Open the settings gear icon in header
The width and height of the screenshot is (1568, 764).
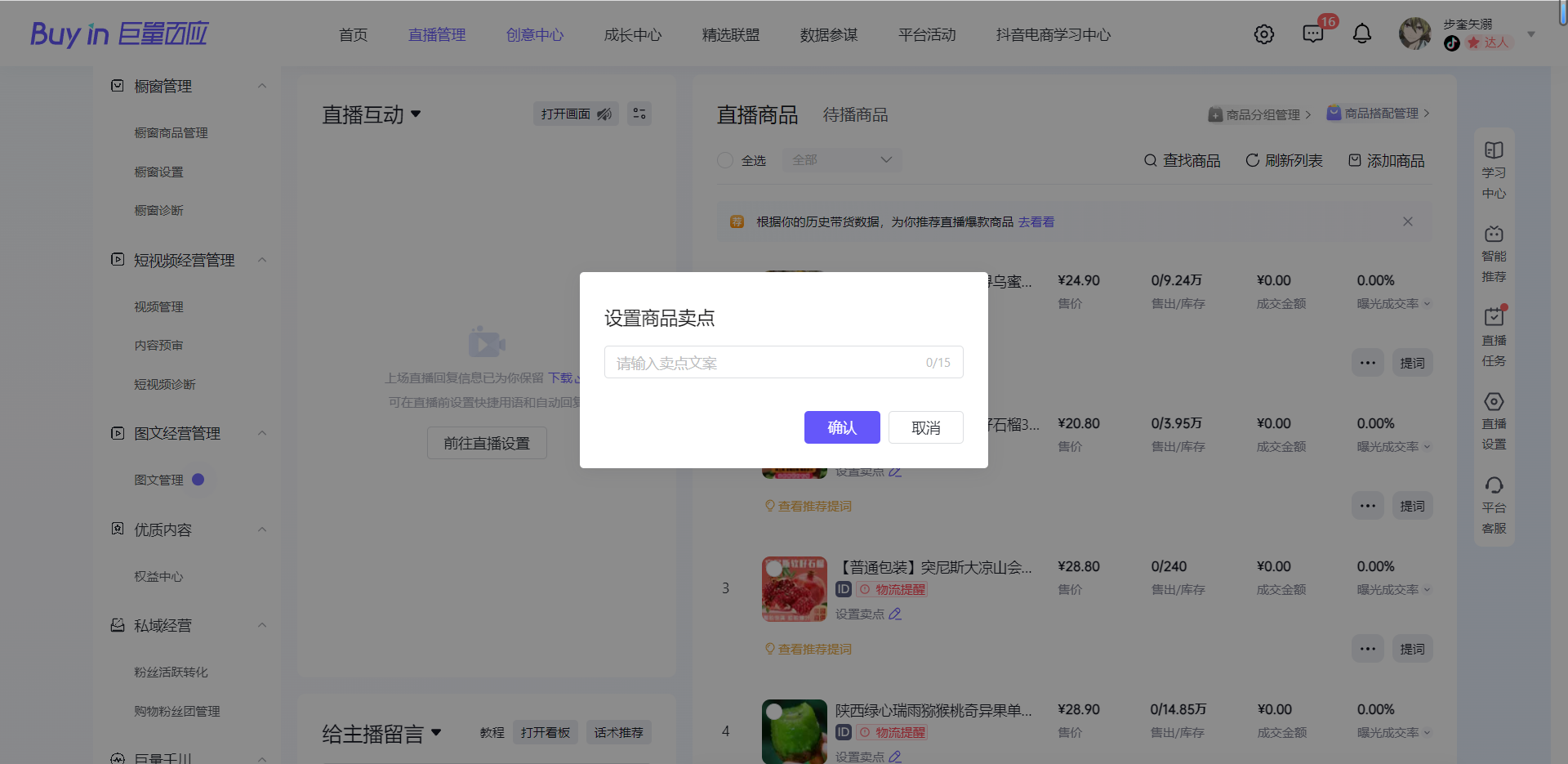click(1264, 34)
